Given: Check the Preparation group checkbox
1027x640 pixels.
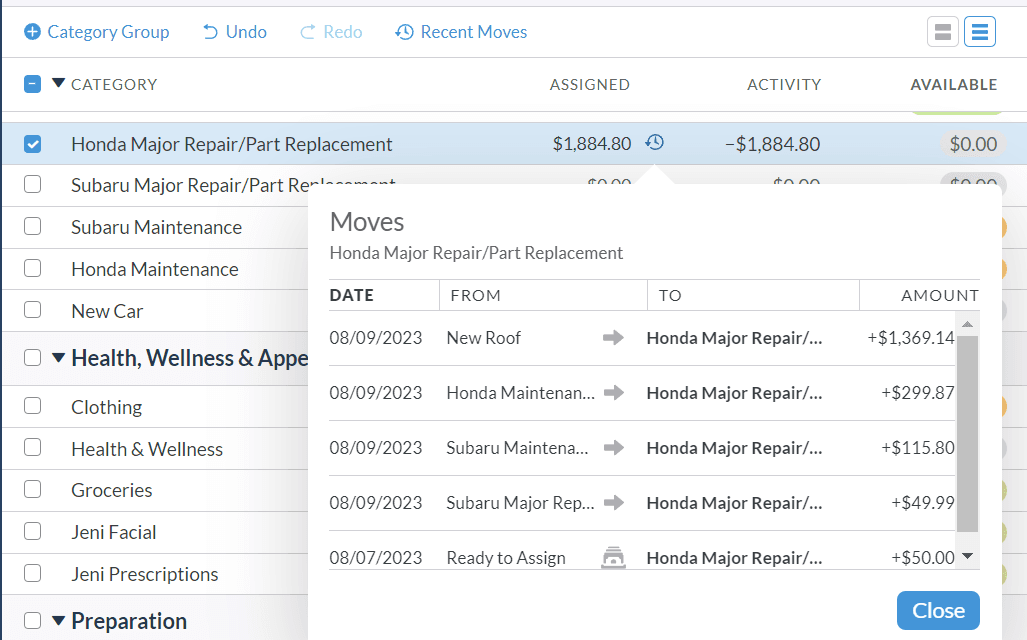Looking at the screenshot, I should point(32,620).
